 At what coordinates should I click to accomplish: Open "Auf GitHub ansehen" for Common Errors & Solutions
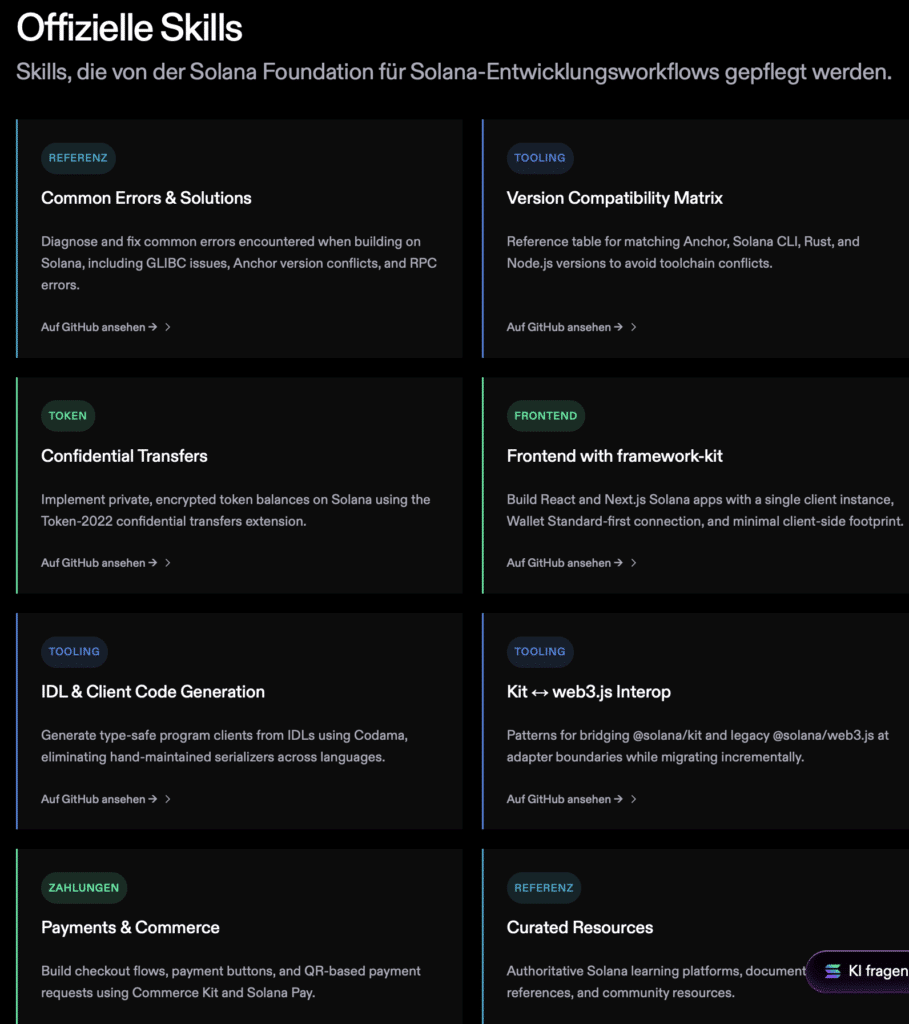tap(95, 327)
